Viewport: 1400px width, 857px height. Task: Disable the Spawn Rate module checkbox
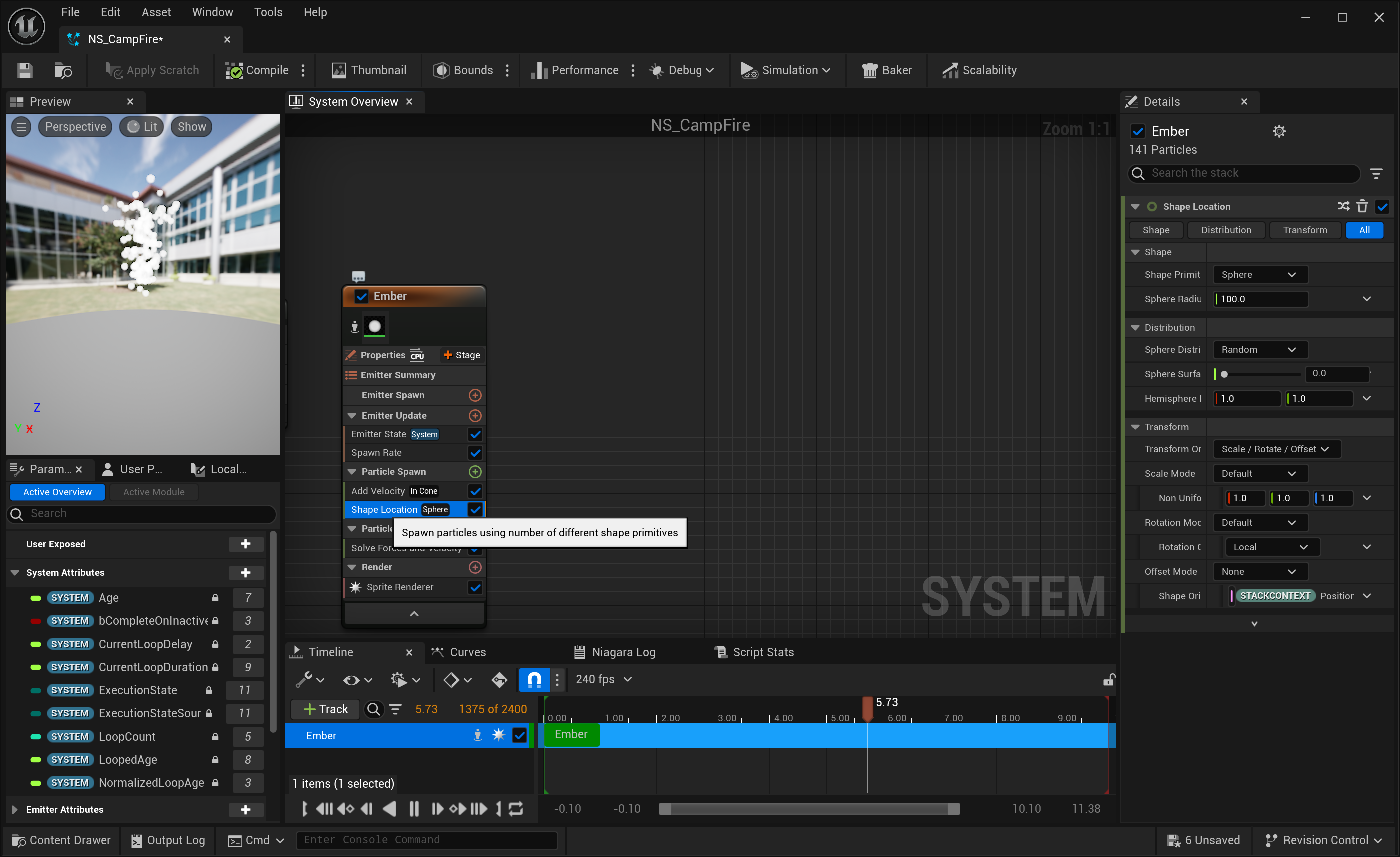tap(475, 452)
